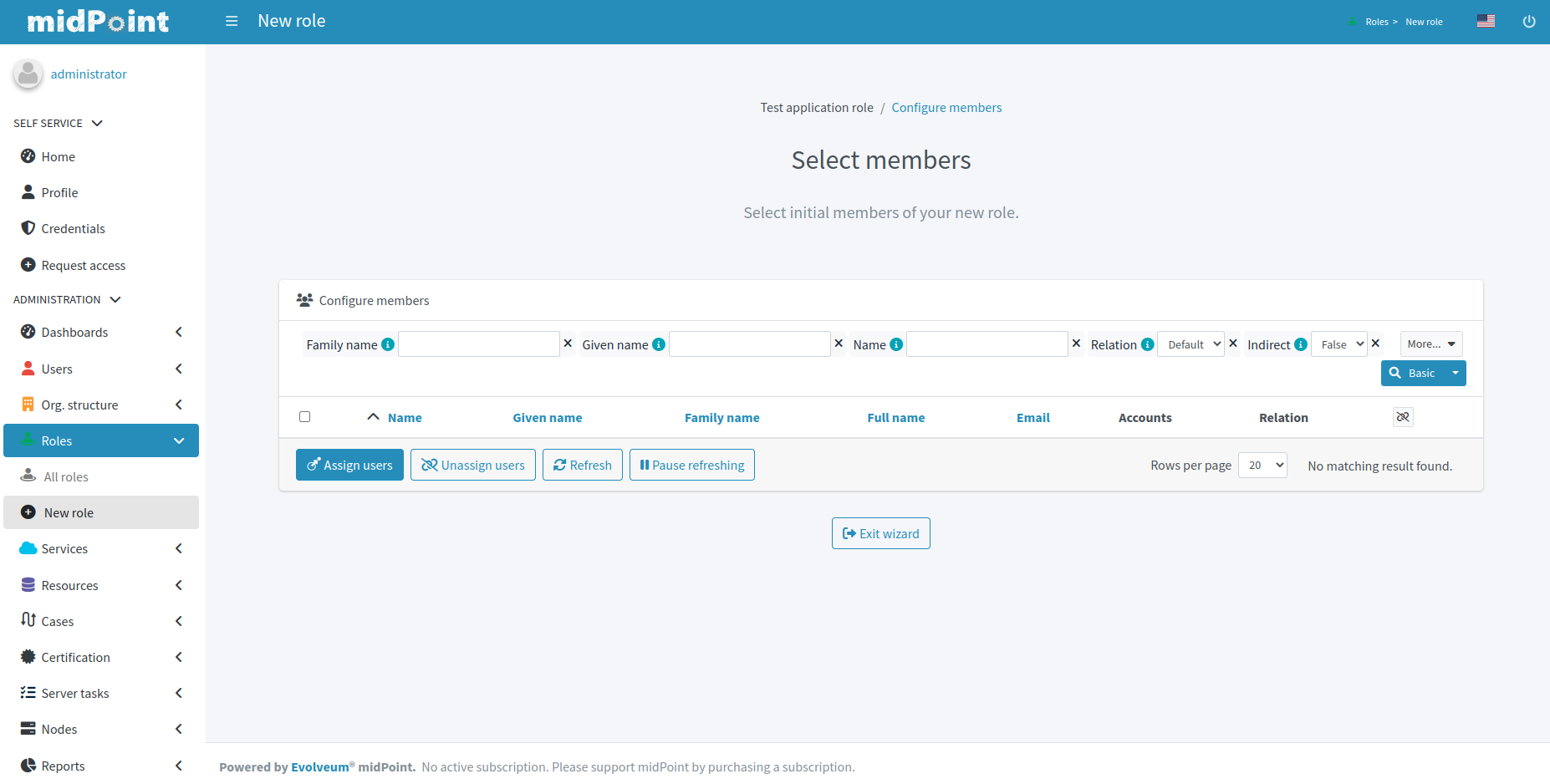Click into the Family name search field
This screenshot has height=784, width=1550.
pyautogui.click(x=478, y=344)
